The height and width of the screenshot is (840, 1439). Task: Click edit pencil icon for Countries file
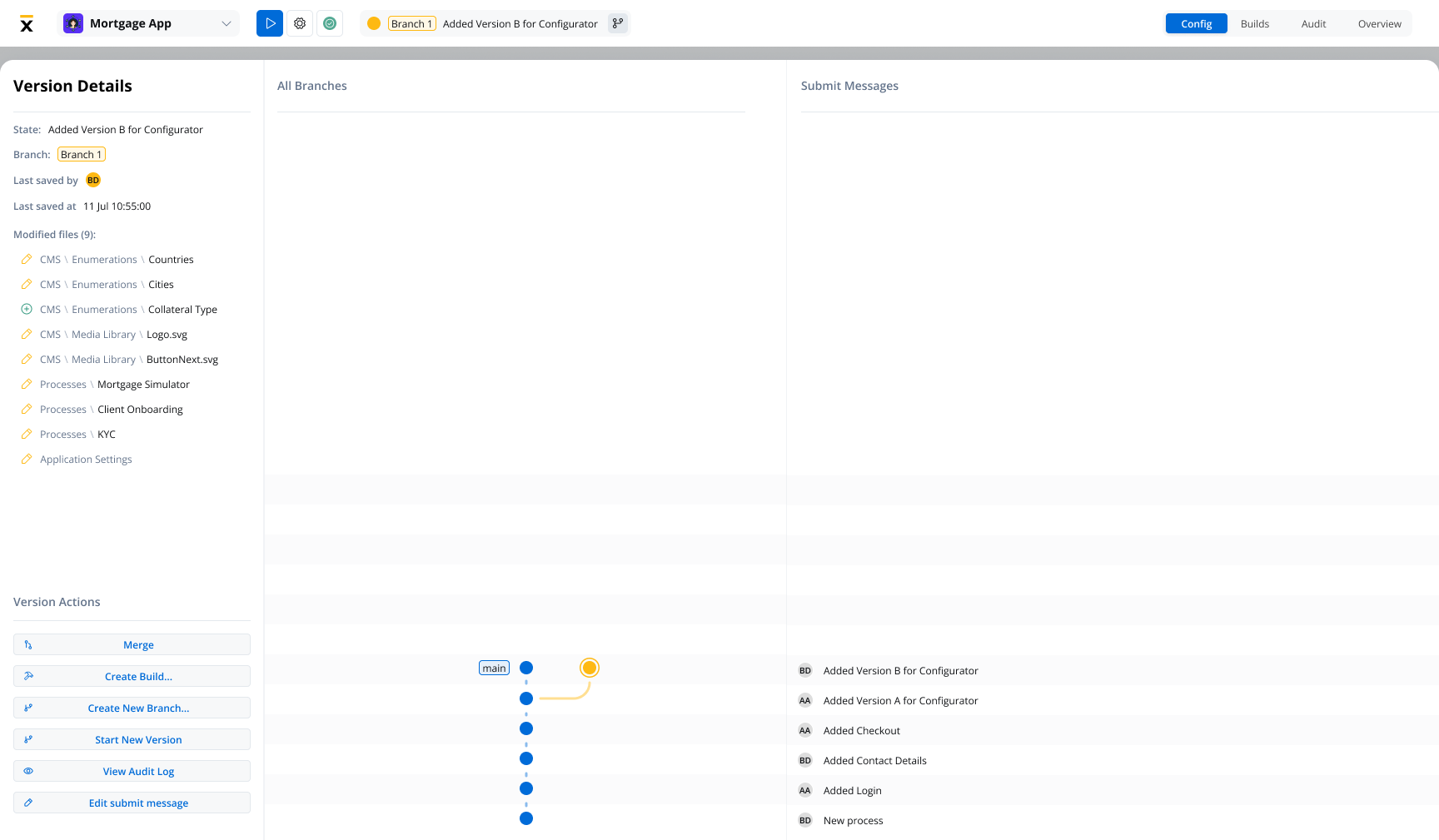(27, 259)
